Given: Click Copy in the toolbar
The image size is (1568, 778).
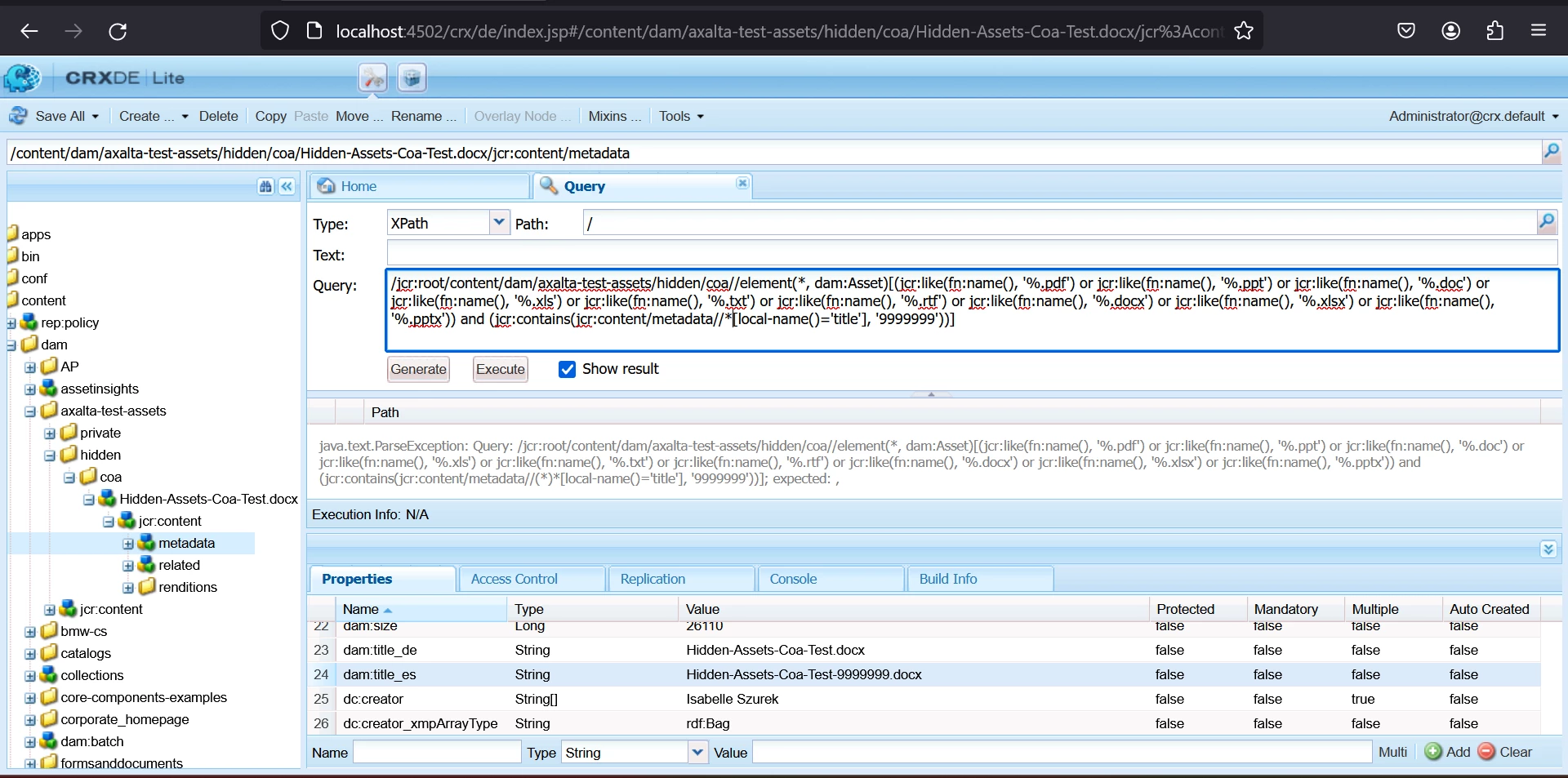Looking at the screenshot, I should 270,117.
